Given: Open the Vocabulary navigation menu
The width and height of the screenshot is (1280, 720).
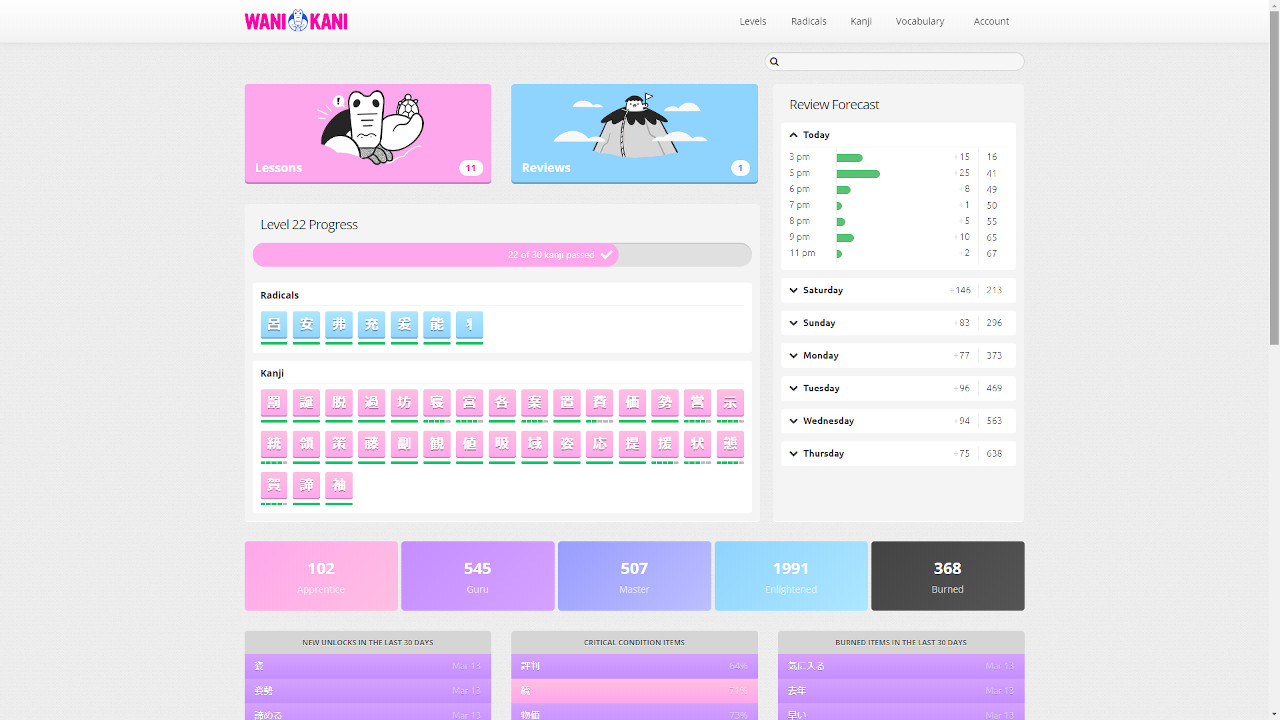Looking at the screenshot, I should pos(919,21).
